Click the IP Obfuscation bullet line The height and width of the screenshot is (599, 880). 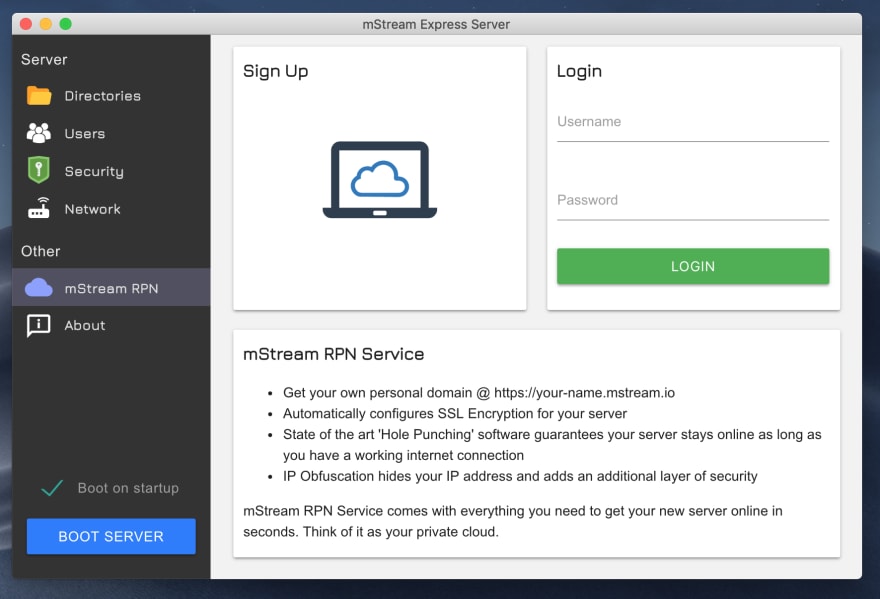520,476
